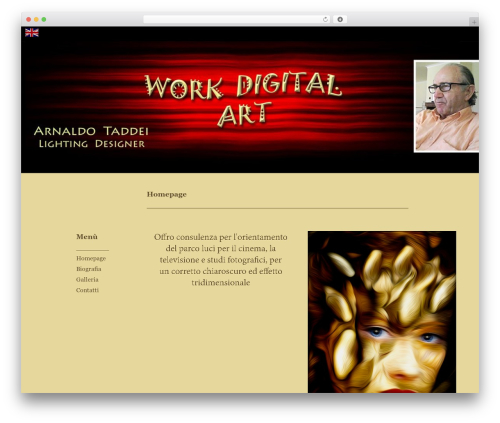Click the Menù sidebar heading
This screenshot has width=500, height=423.
[x=87, y=237]
